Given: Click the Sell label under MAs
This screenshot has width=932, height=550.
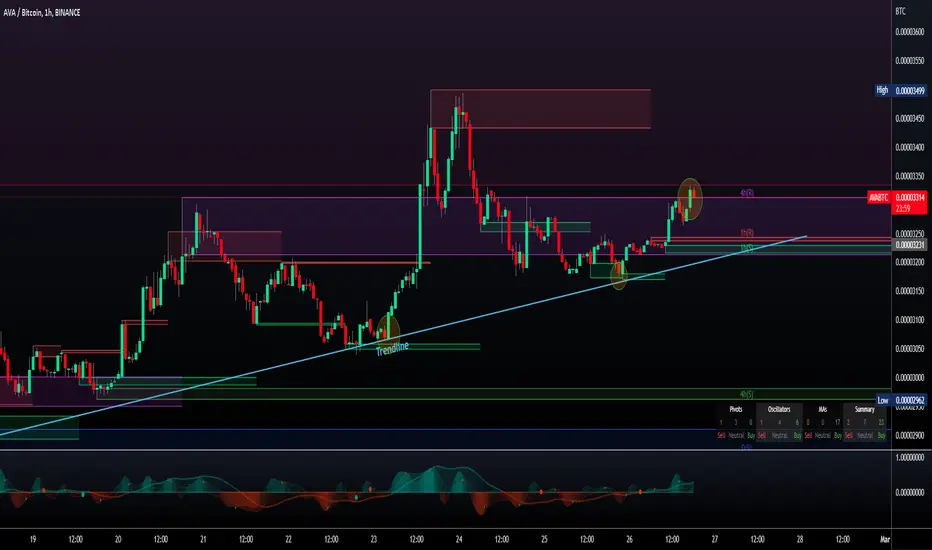Looking at the screenshot, I should click(x=808, y=435).
